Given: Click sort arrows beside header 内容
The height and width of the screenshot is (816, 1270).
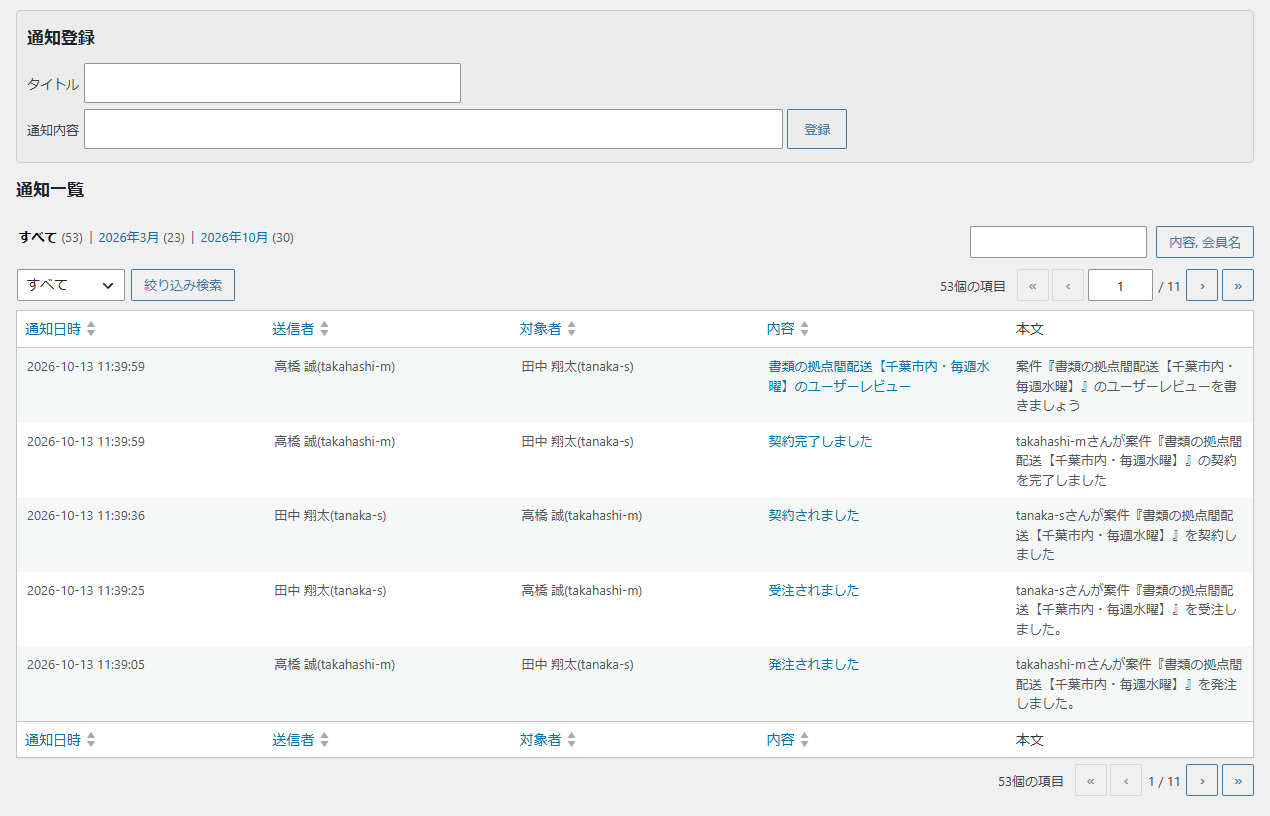Looking at the screenshot, I should coord(804,329).
